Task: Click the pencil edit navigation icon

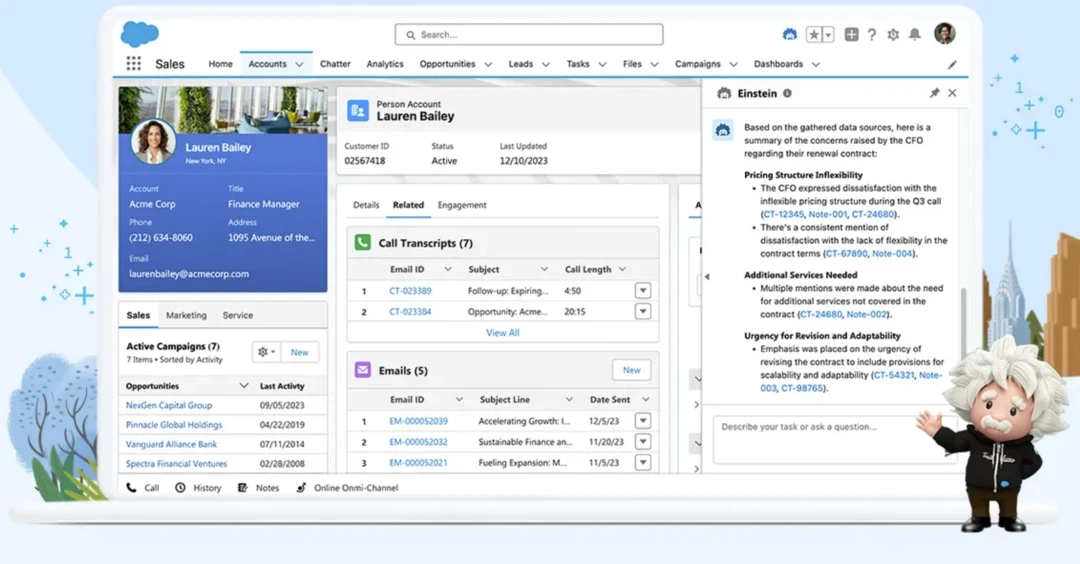Action: pos(952,64)
